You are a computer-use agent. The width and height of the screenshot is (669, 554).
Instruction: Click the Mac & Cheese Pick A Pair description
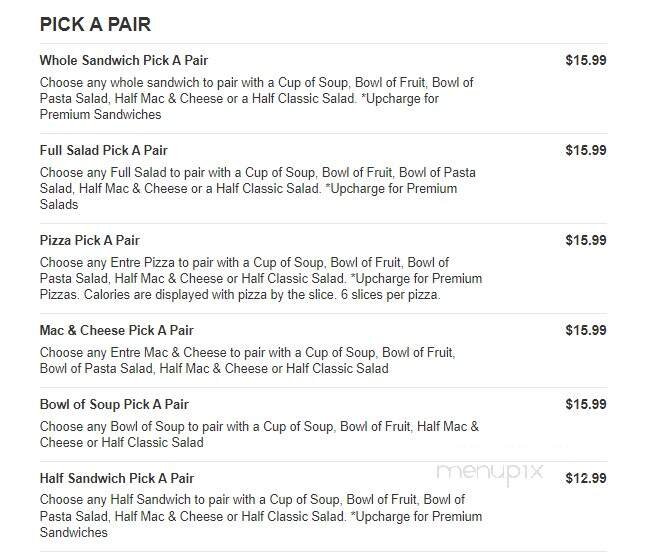tap(247, 361)
